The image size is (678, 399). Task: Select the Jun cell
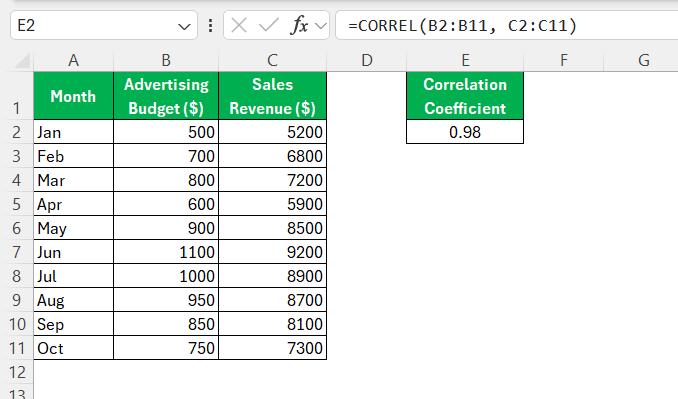coord(74,252)
